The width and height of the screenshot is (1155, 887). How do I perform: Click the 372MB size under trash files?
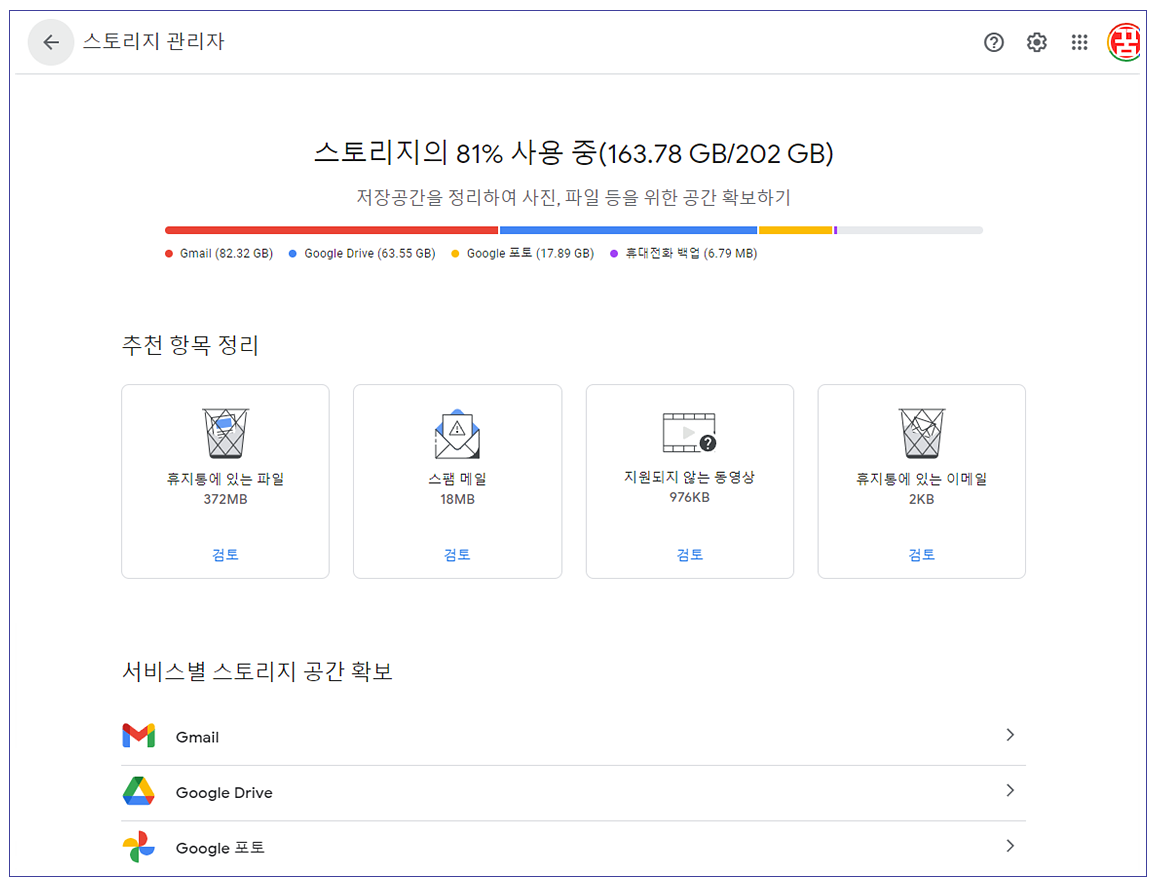(x=225, y=499)
